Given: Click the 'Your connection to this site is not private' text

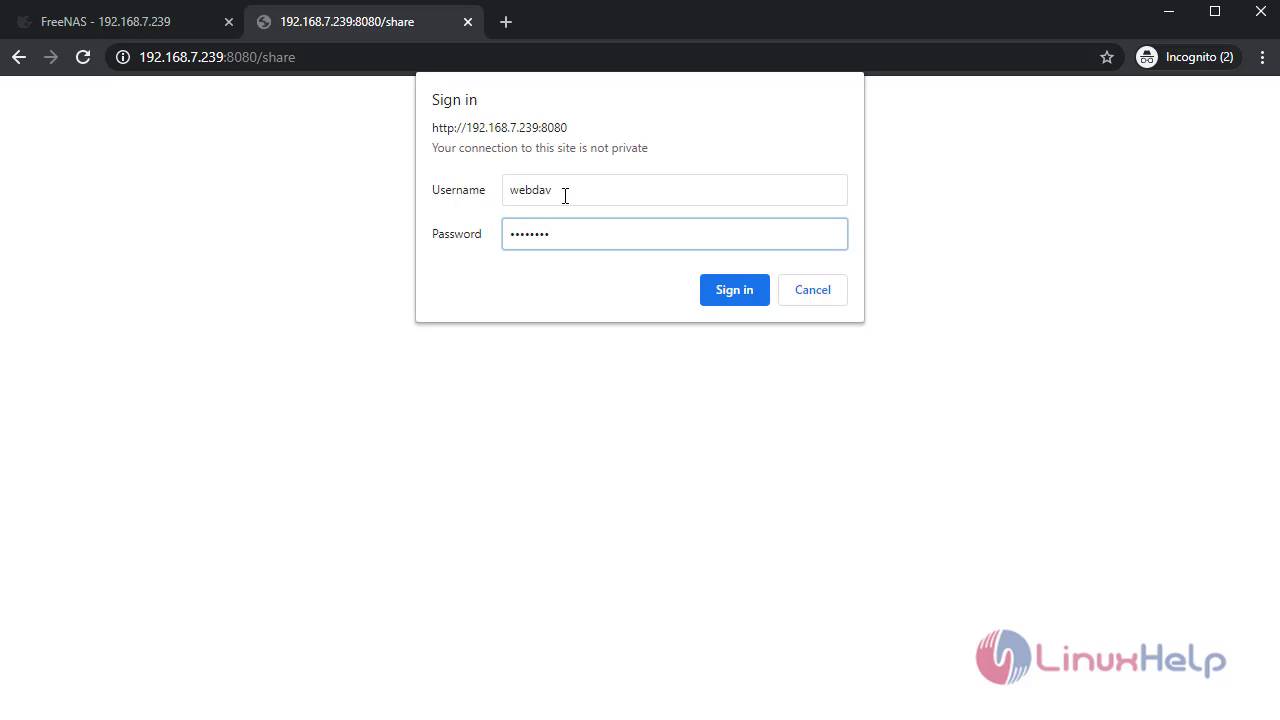Looking at the screenshot, I should pos(540,148).
